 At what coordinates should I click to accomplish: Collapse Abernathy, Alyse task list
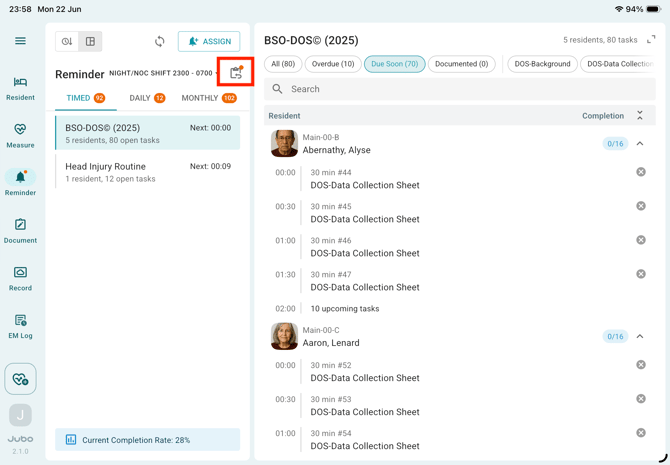coord(640,144)
